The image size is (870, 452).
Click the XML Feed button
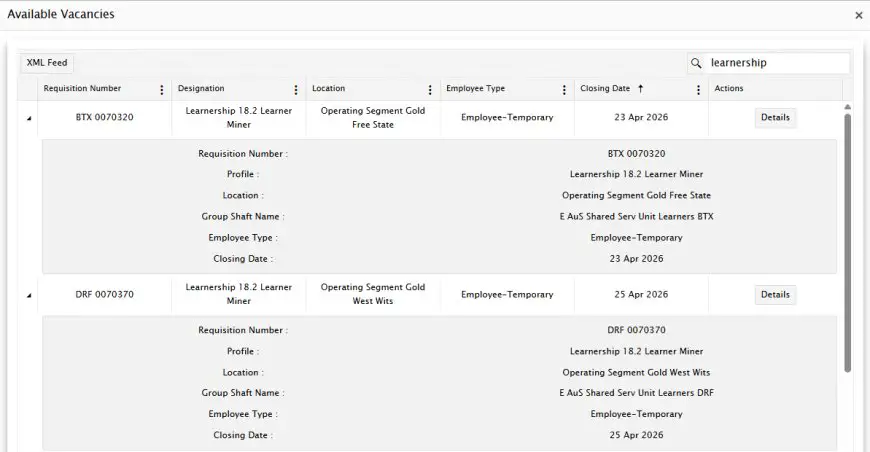(47, 63)
